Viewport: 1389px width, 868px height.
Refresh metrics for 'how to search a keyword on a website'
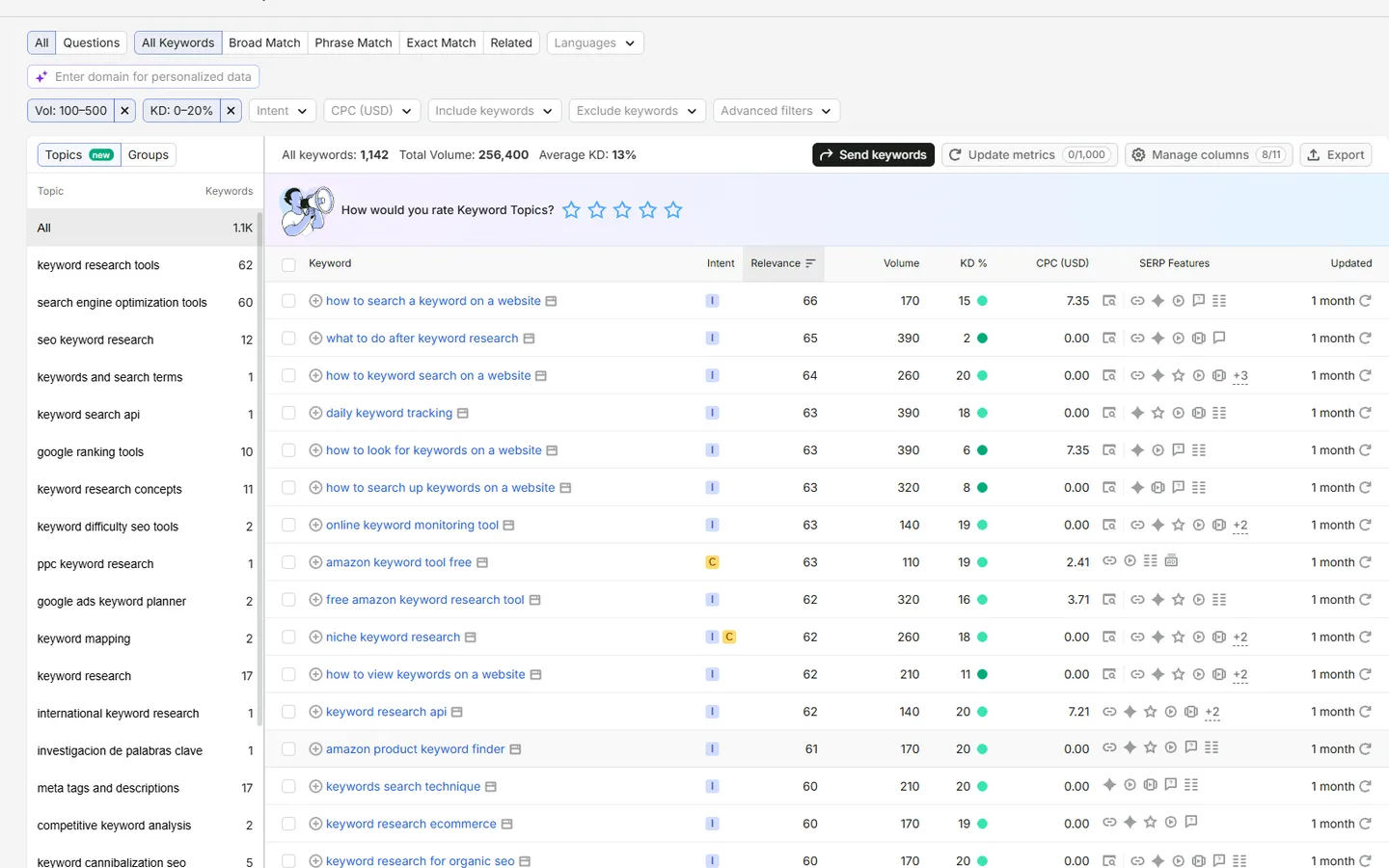tap(1366, 301)
